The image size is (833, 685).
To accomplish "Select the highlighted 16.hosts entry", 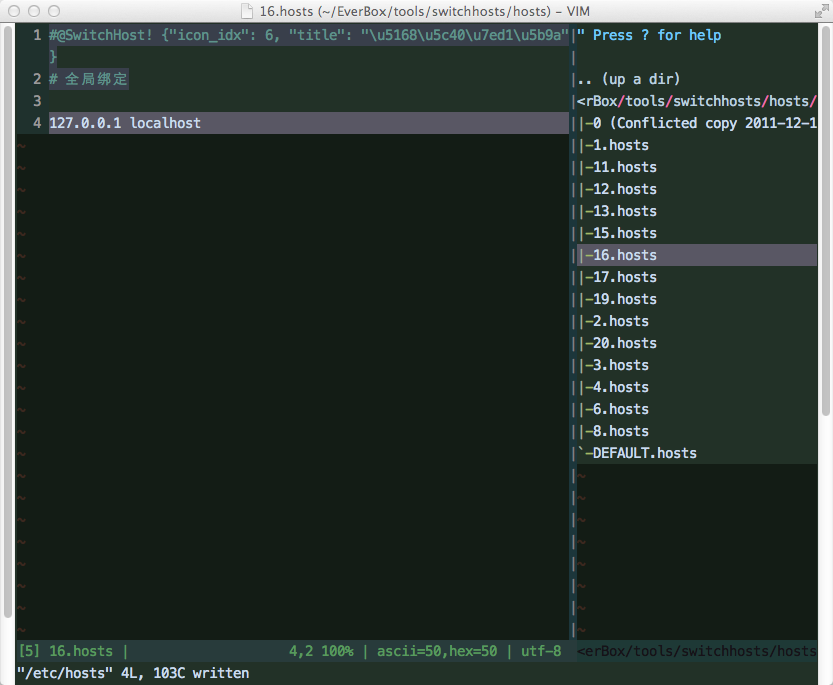I will pos(624,255).
